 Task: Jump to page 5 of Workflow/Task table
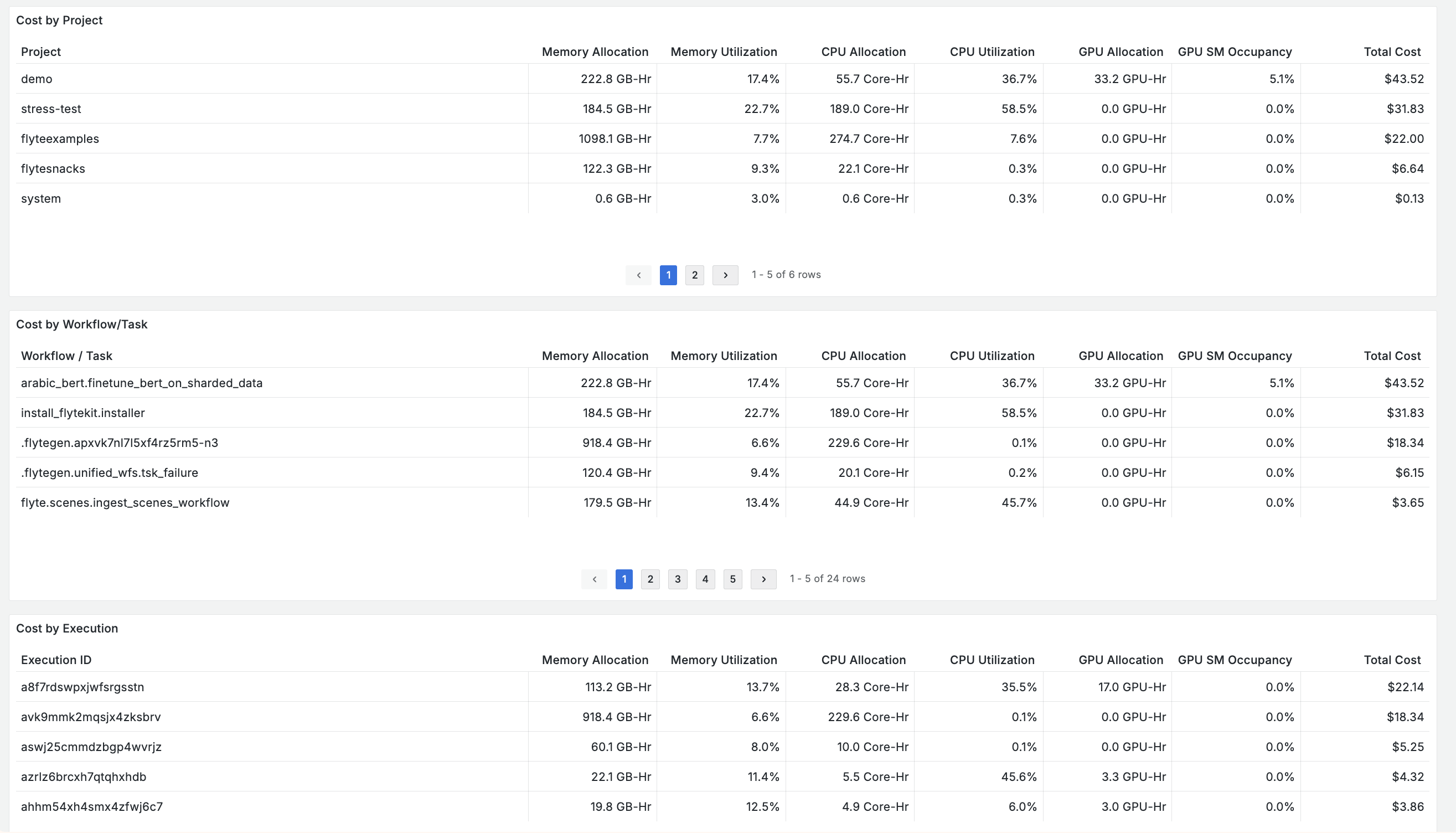(x=732, y=579)
